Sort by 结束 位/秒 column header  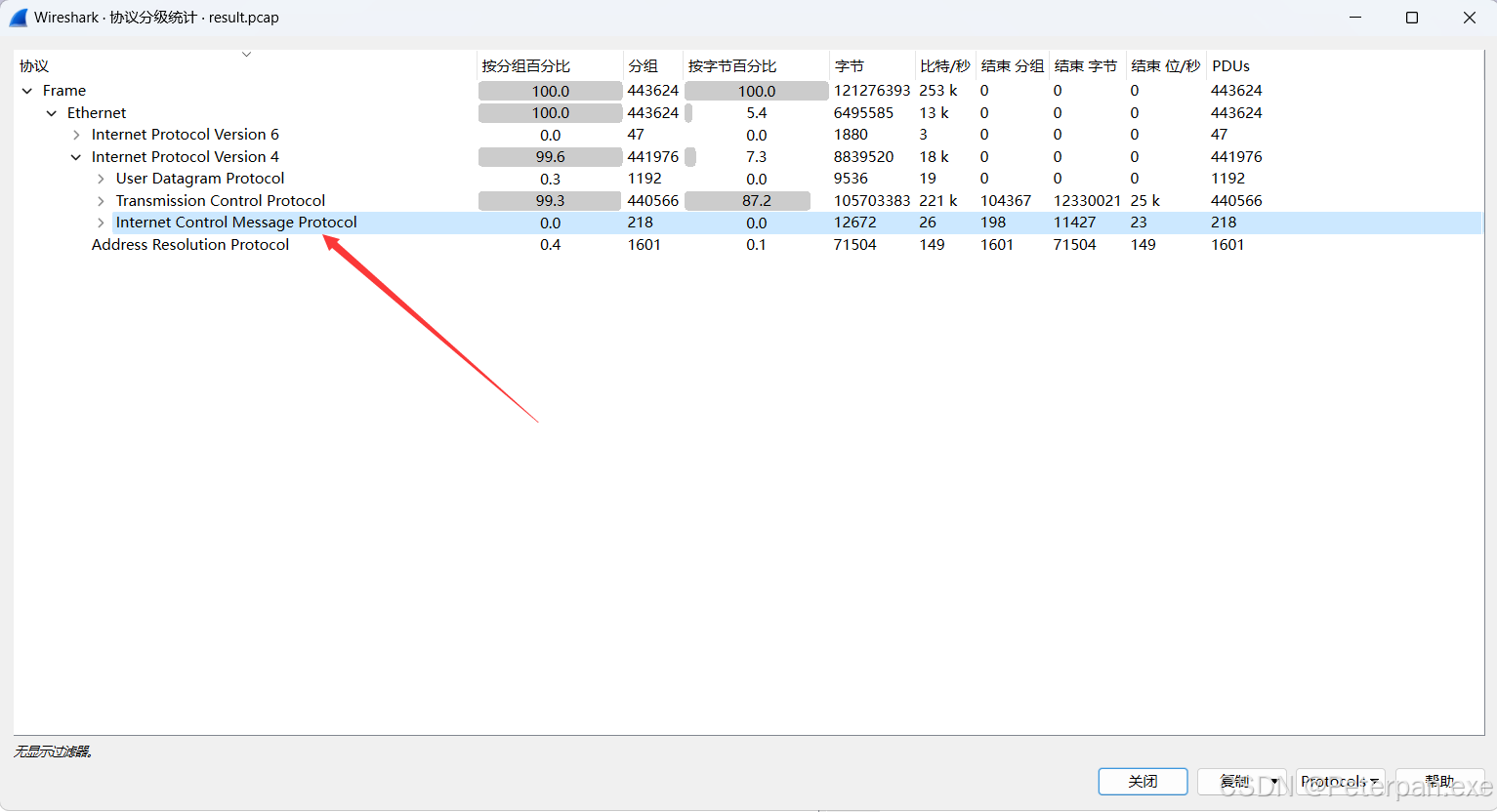(x=1166, y=66)
